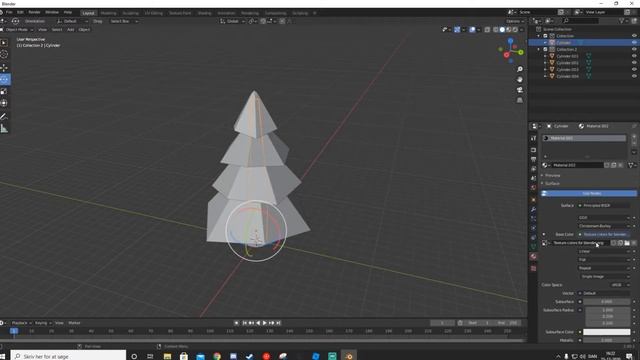Switch to Modeling workspace tab
Screen dimensions: 640x360
click(108, 13)
